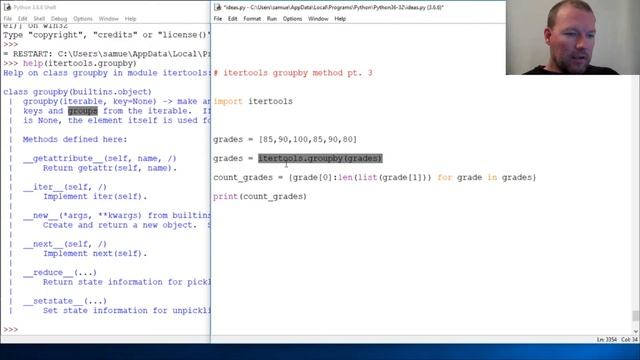Open Help menu in ideas.py editor
The image size is (640, 360).
(340, 19)
